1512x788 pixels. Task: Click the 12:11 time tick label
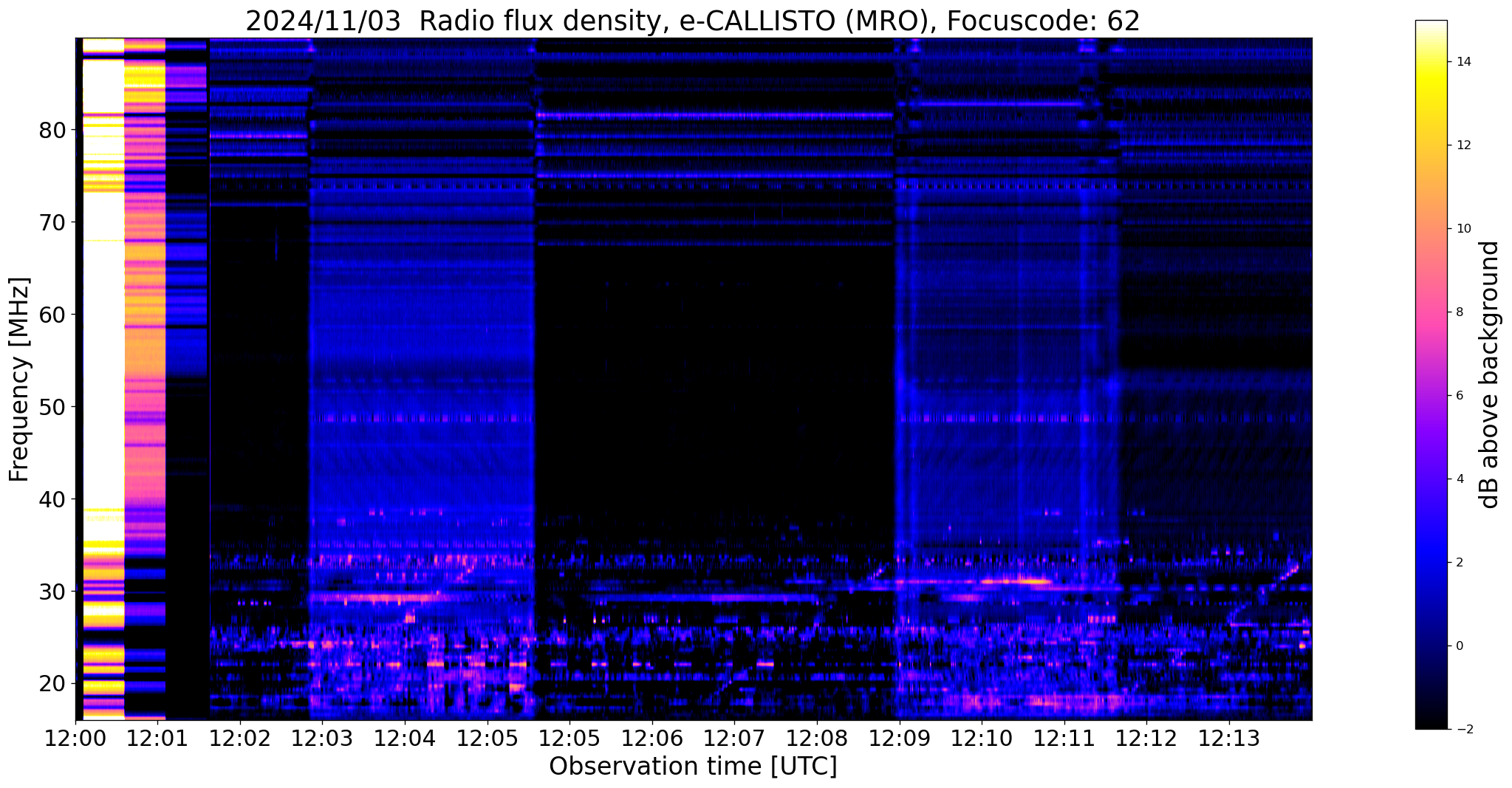1064,739
